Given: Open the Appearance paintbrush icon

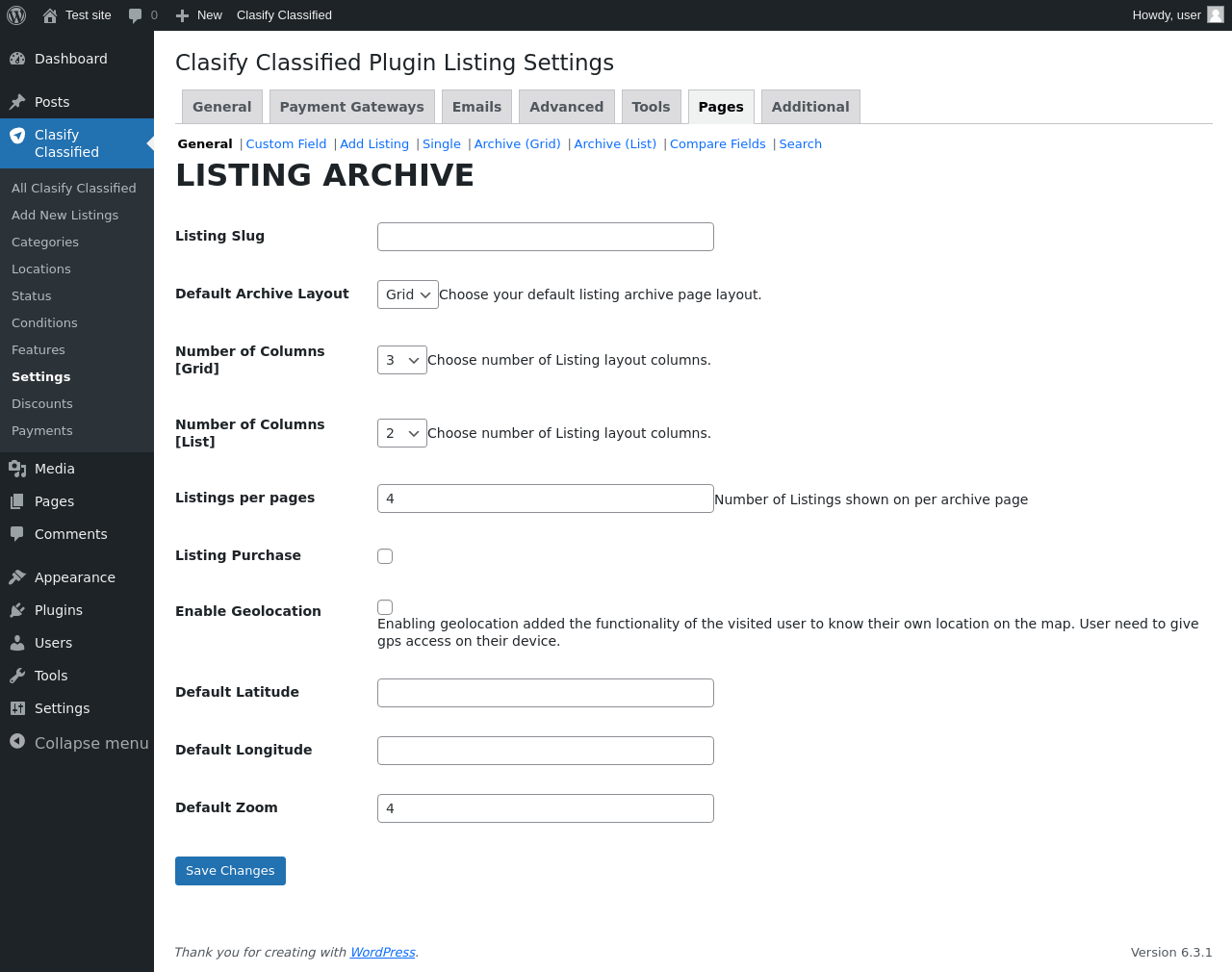Looking at the screenshot, I should click(x=17, y=577).
